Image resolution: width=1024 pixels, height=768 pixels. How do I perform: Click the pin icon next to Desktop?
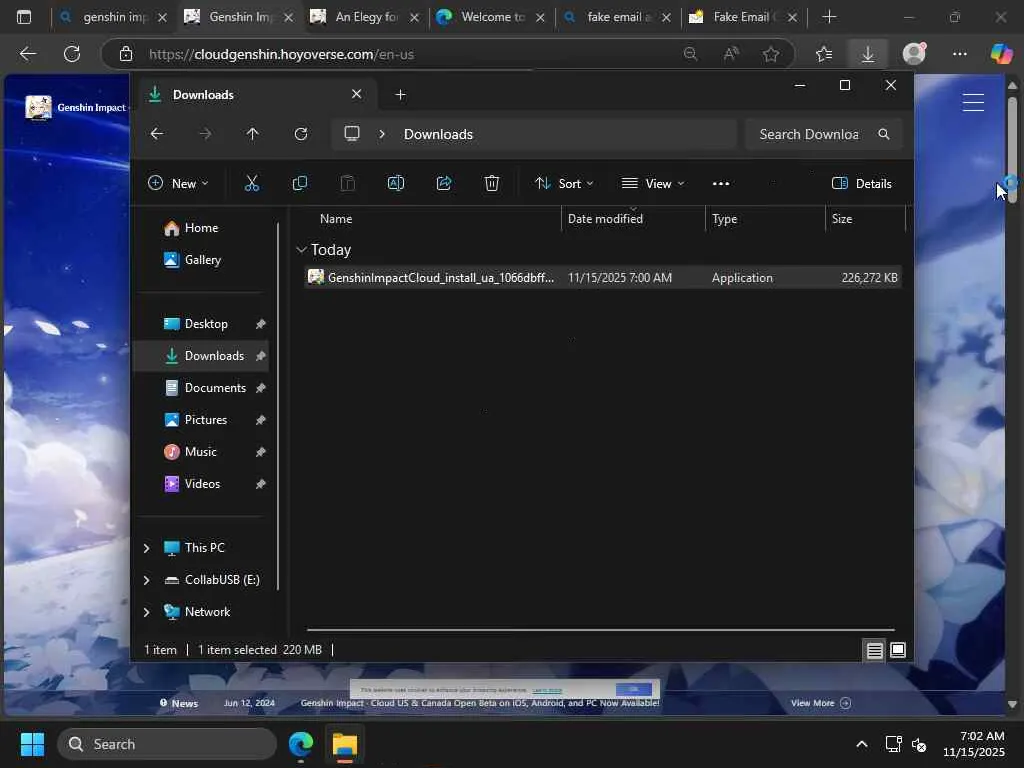coord(261,324)
